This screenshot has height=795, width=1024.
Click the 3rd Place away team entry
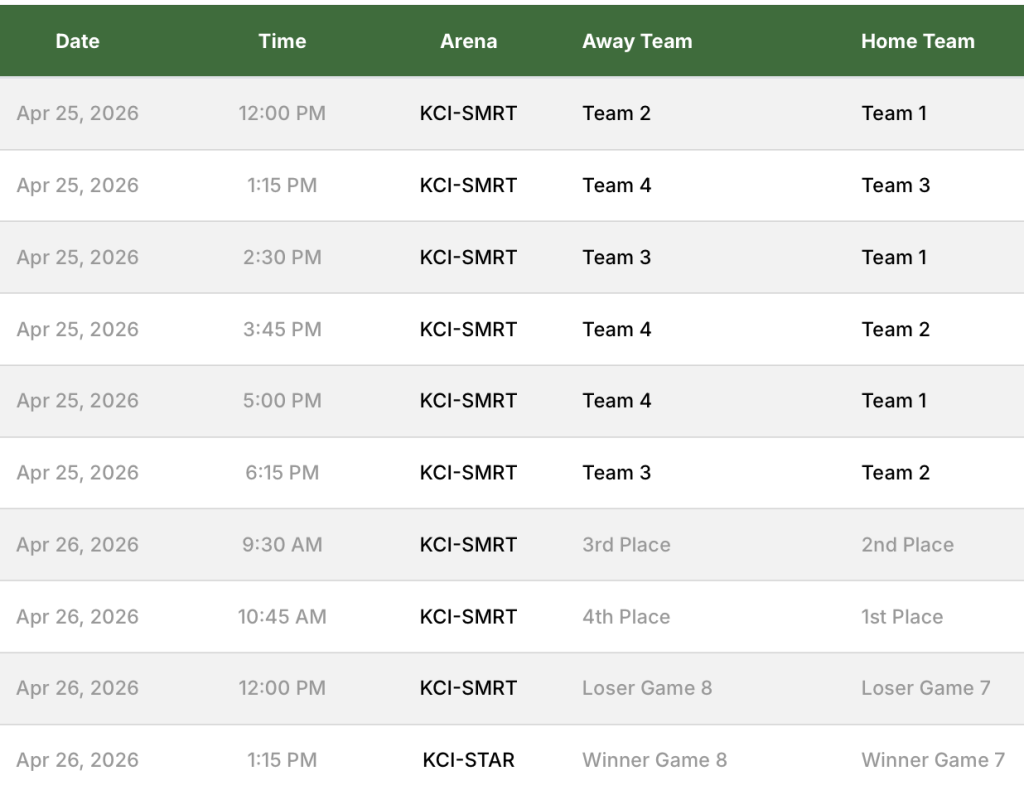[626, 545]
